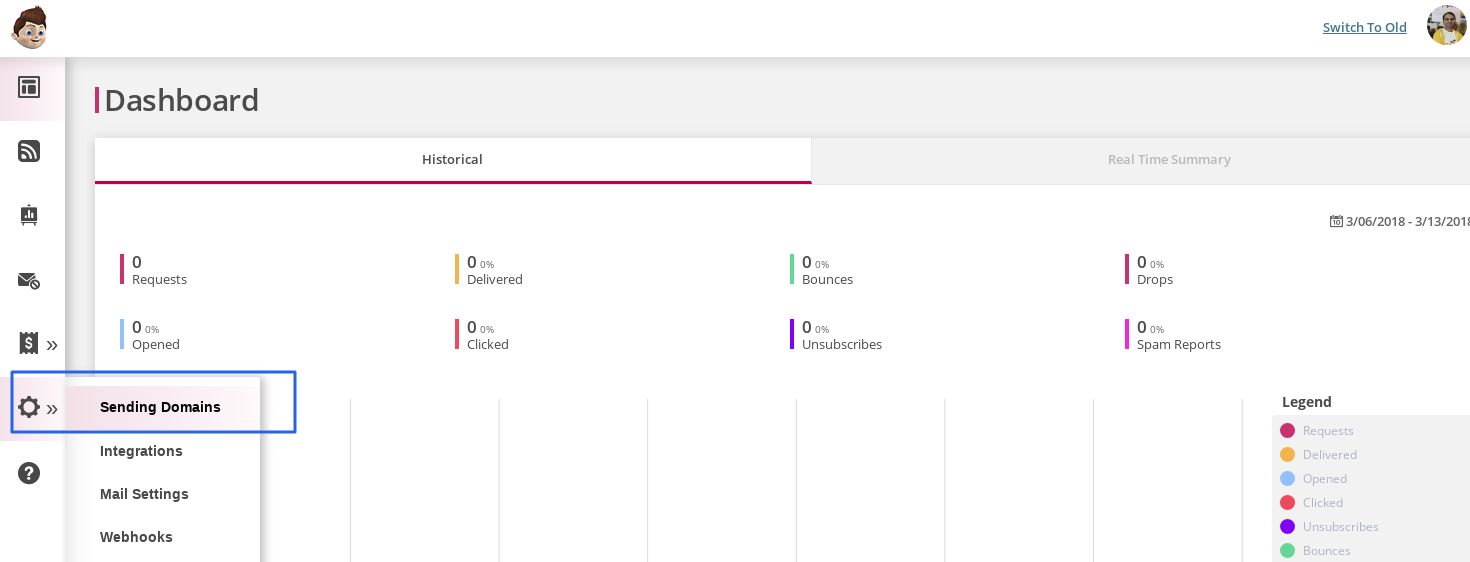Open the settings gear sidebar icon

[x=29, y=407]
